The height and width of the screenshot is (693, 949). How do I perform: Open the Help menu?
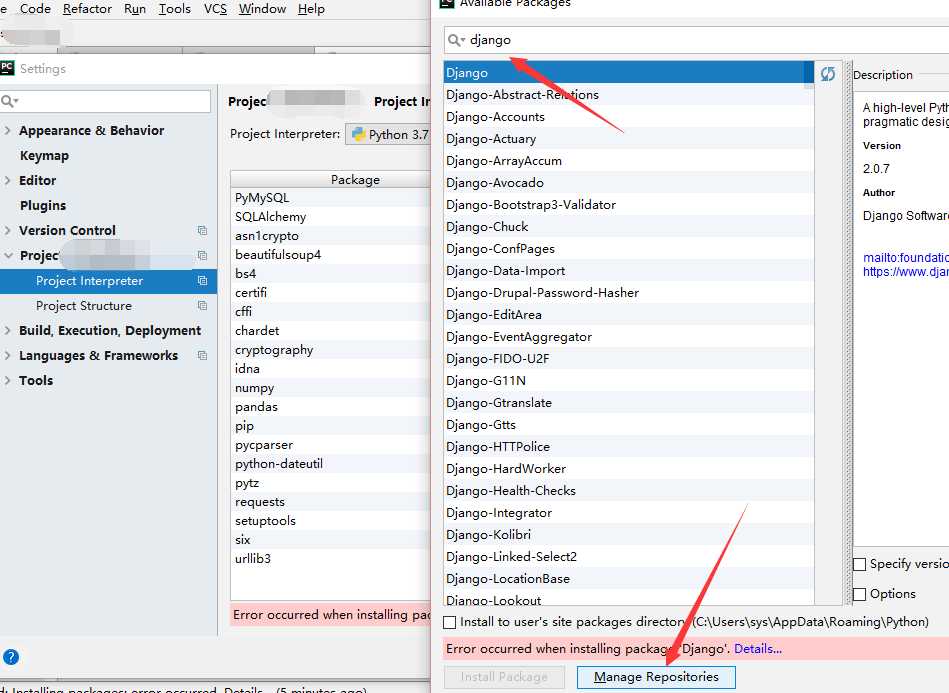311,9
